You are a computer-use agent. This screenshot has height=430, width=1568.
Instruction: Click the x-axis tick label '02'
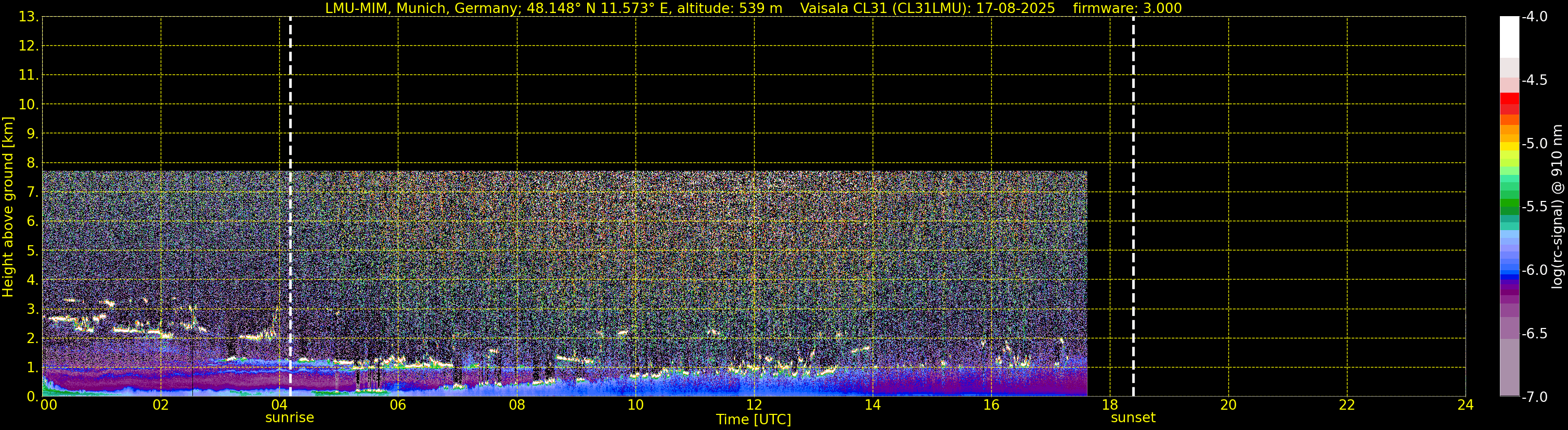[161, 405]
